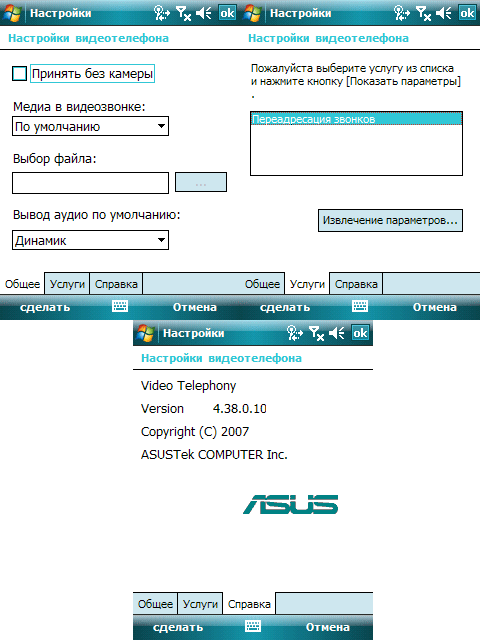Tap 'Отмена' softkey in top-right screen
The width and height of the screenshot is (480, 640).
tap(435, 307)
